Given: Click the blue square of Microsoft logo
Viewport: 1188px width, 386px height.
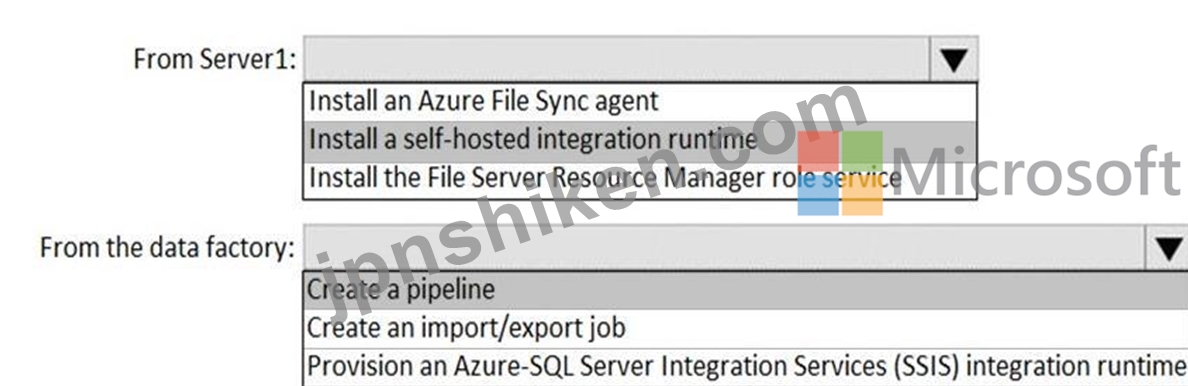Looking at the screenshot, I should coord(818,196).
